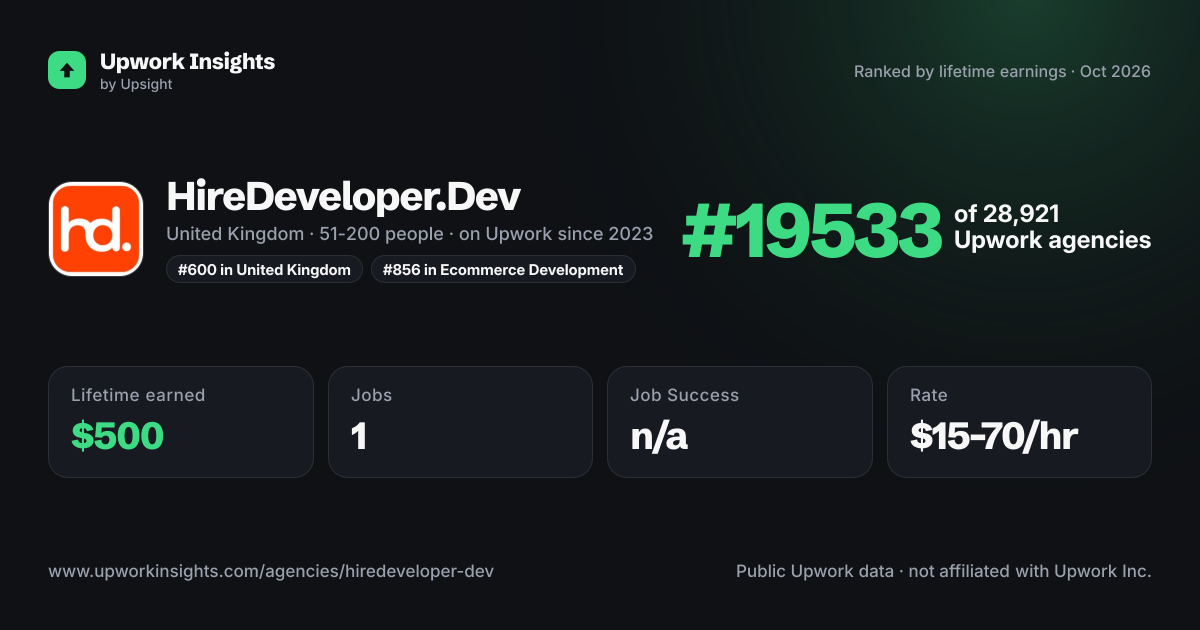Open the Lifetime earned $500 card
Viewport: 1200px width, 630px height.
coord(181,422)
